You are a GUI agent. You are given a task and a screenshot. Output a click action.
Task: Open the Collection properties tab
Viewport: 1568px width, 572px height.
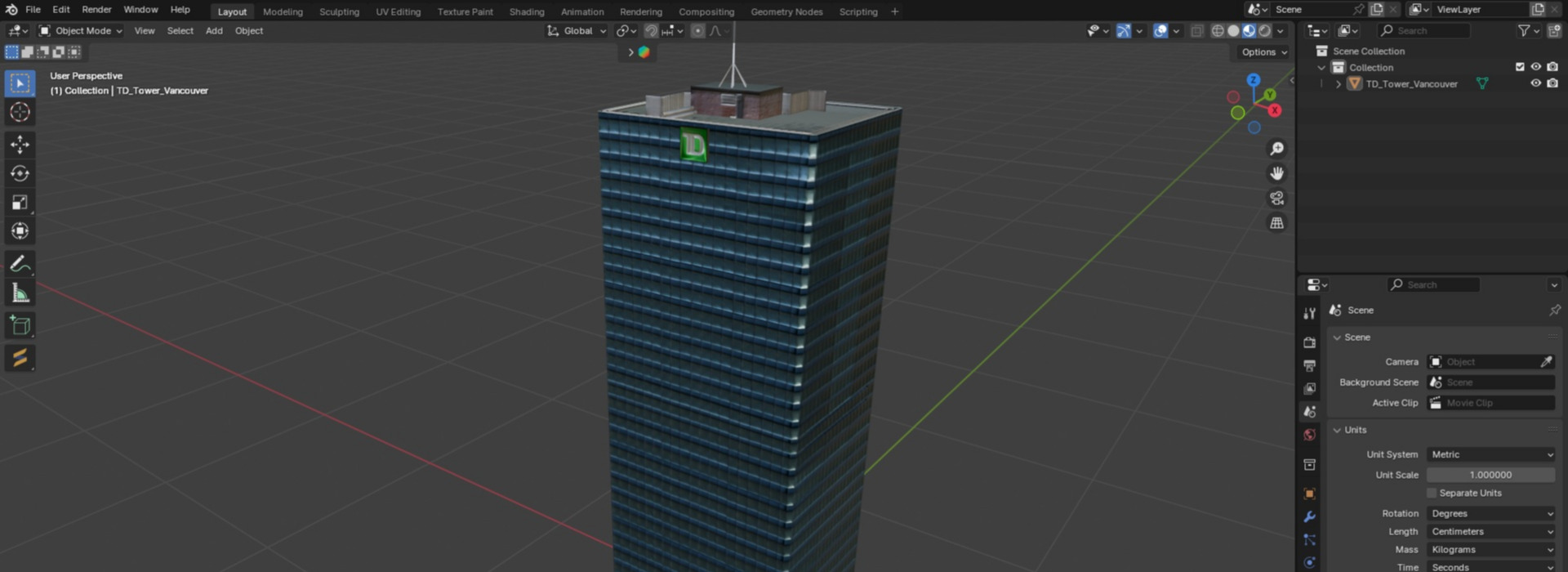coord(1310,464)
